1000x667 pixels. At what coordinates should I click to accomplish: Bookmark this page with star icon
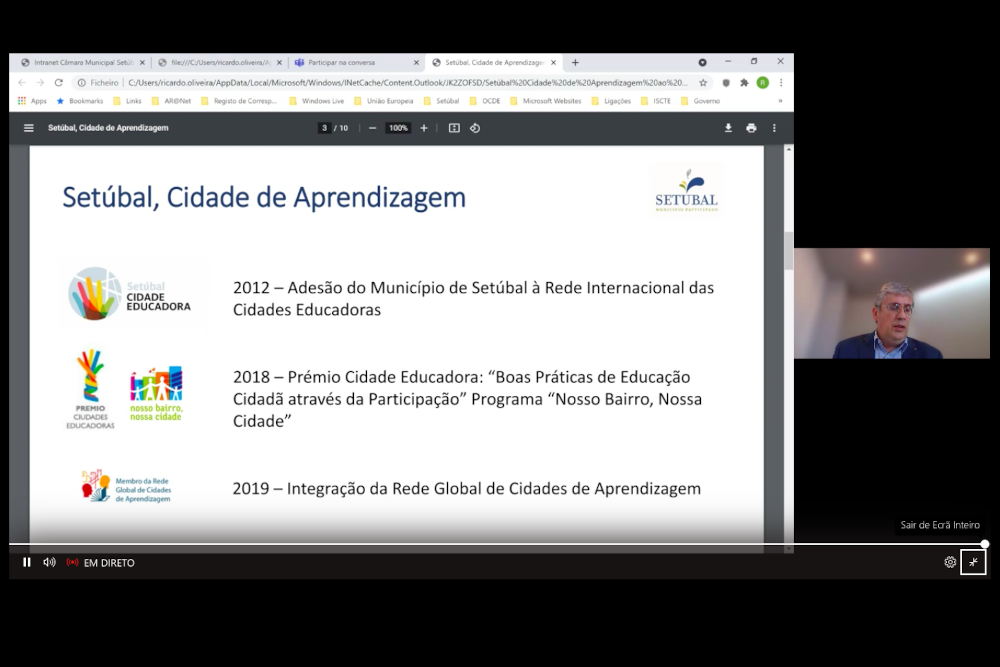703,83
